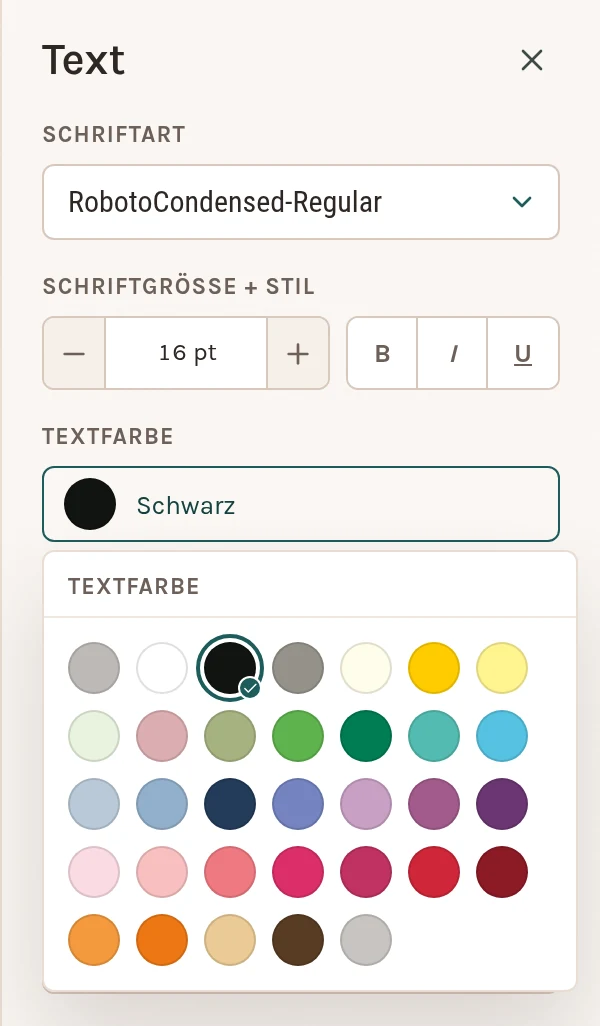
Task: Pick the teal turquoise color swatch
Action: [x=434, y=735]
